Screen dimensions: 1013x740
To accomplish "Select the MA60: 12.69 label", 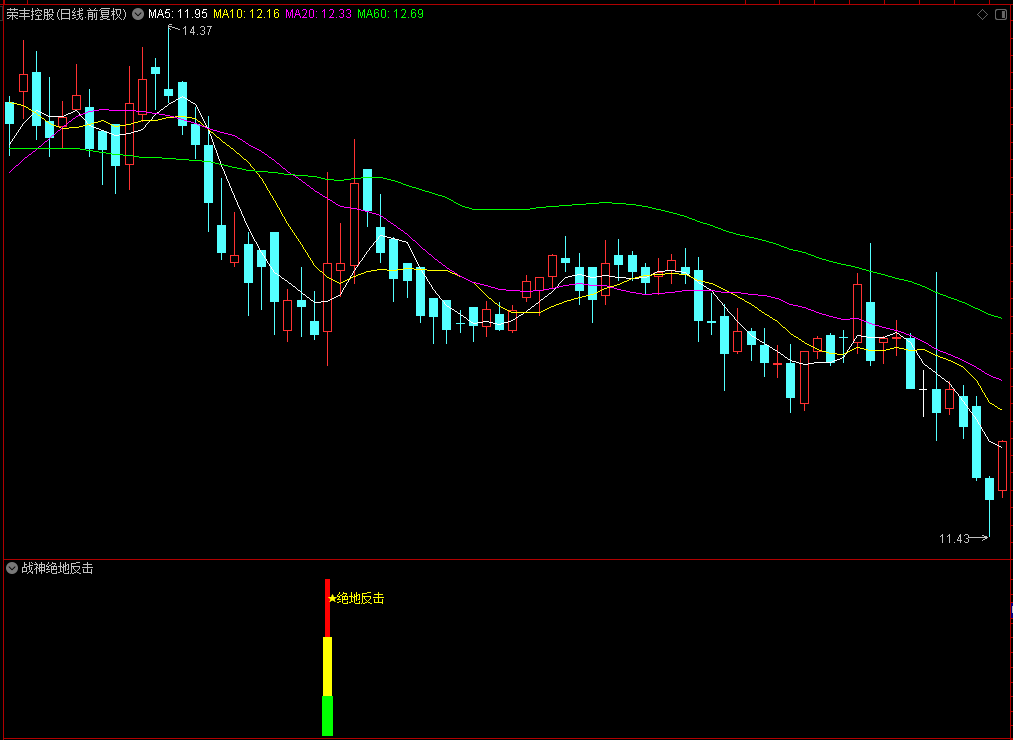I will click(x=390, y=14).
